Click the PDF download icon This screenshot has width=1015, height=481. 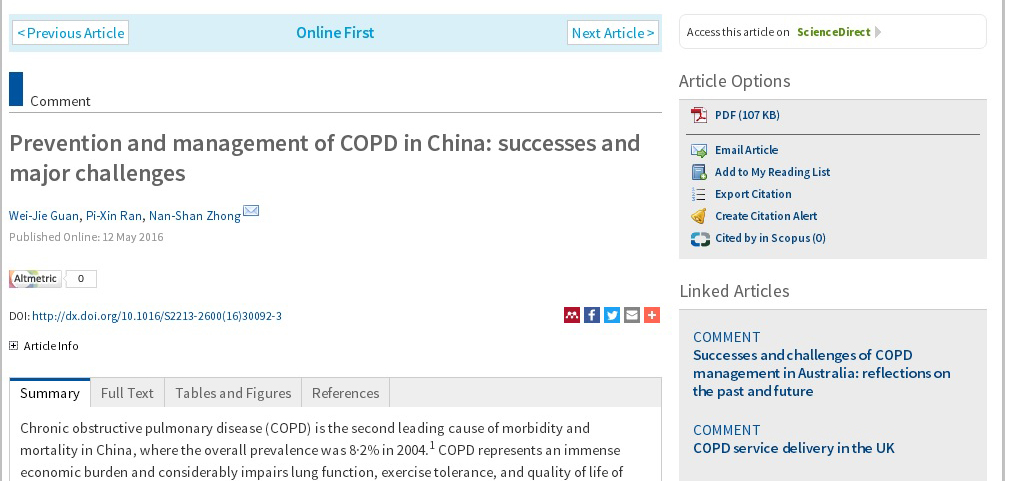point(698,115)
